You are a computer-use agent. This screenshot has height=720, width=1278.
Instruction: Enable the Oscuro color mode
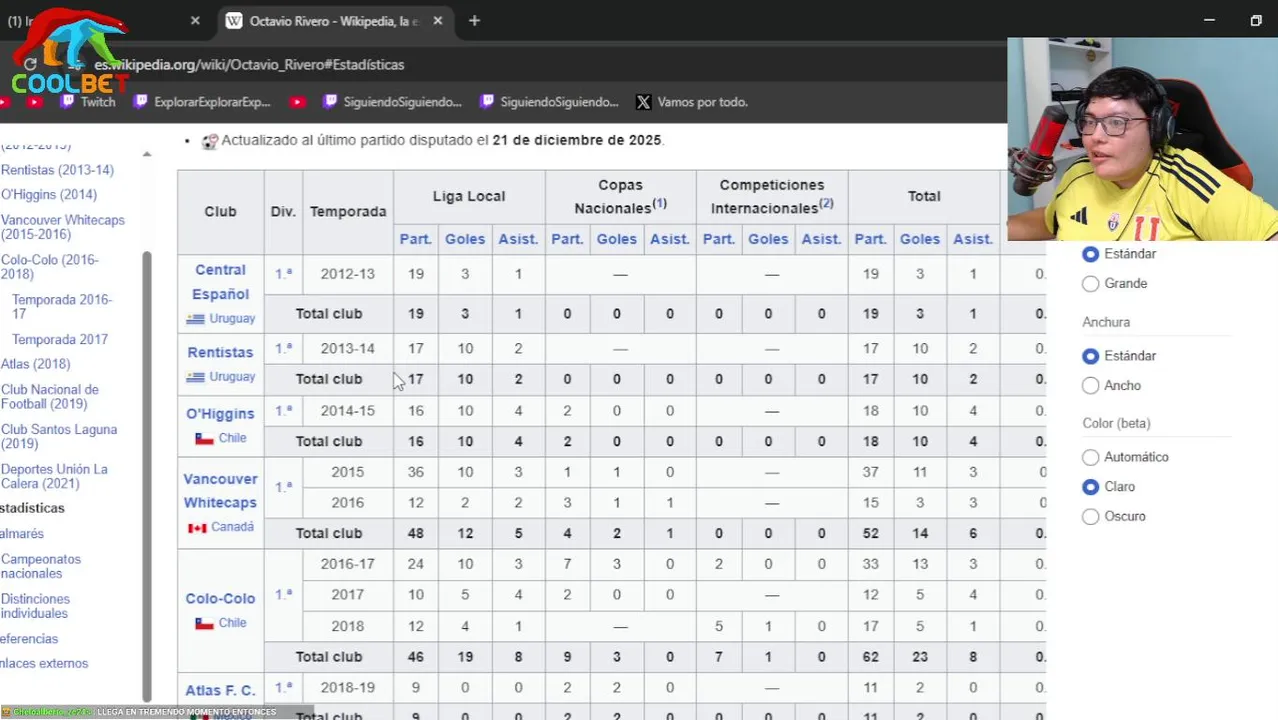point(1091,517)
